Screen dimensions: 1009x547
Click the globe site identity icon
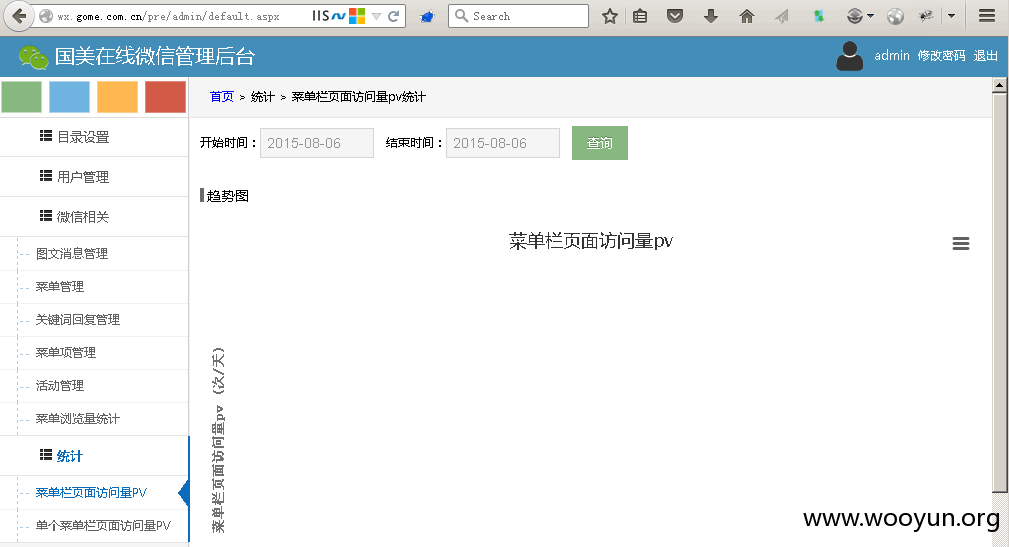(46, 16)
